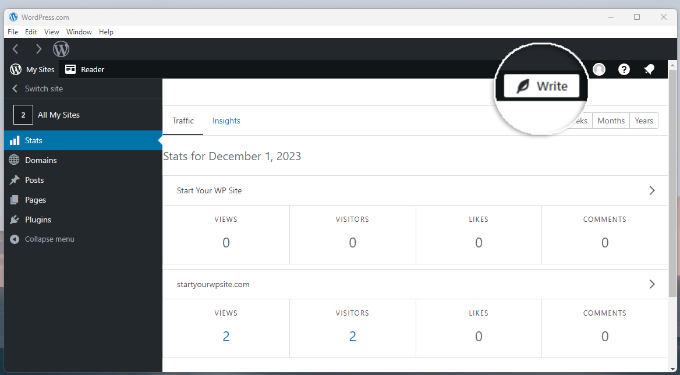Open My Sites
680x375 pixels.
tap(32, 69)
